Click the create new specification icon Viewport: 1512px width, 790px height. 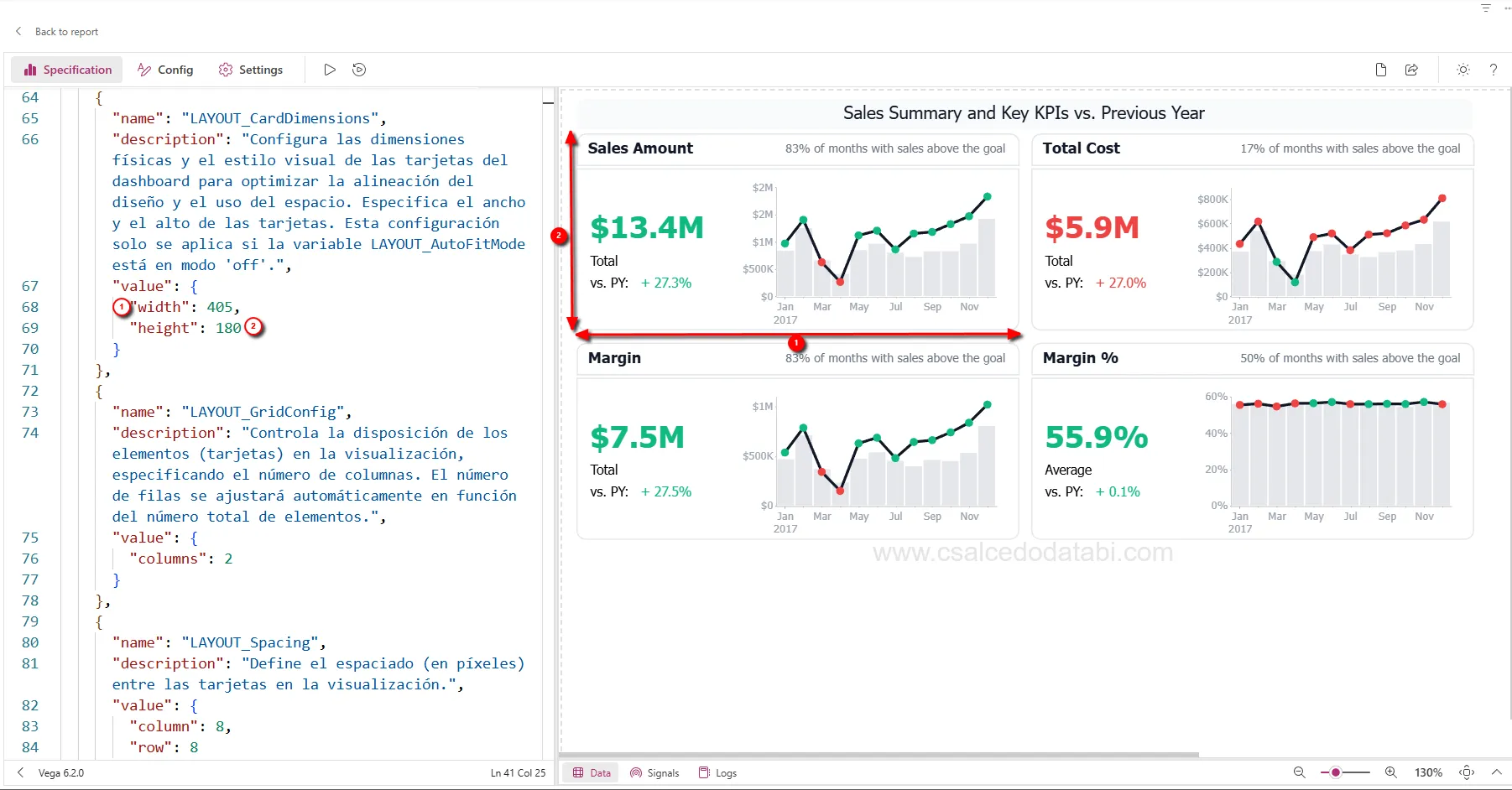1380,70
